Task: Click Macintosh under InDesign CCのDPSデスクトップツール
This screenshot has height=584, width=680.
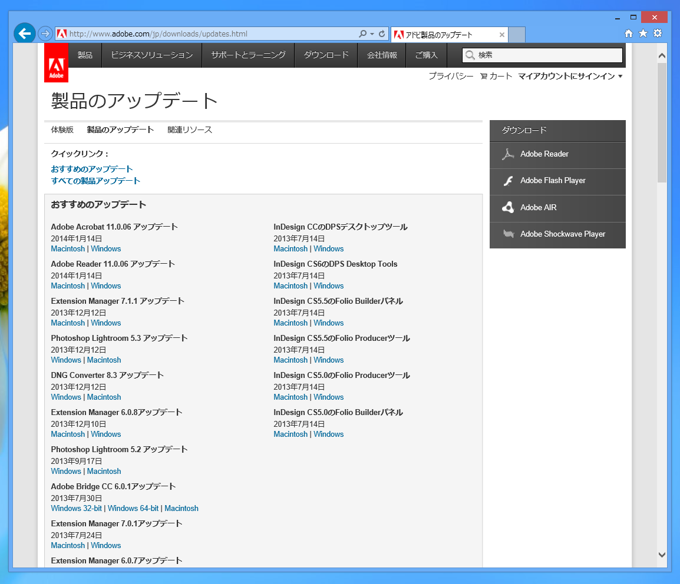Action: [290, 249]
